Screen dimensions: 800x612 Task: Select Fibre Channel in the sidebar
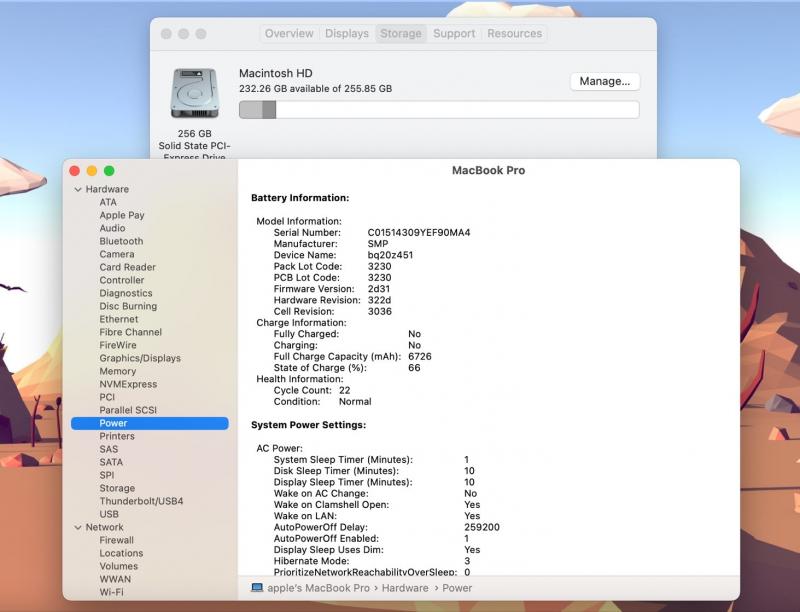(131, 332)
